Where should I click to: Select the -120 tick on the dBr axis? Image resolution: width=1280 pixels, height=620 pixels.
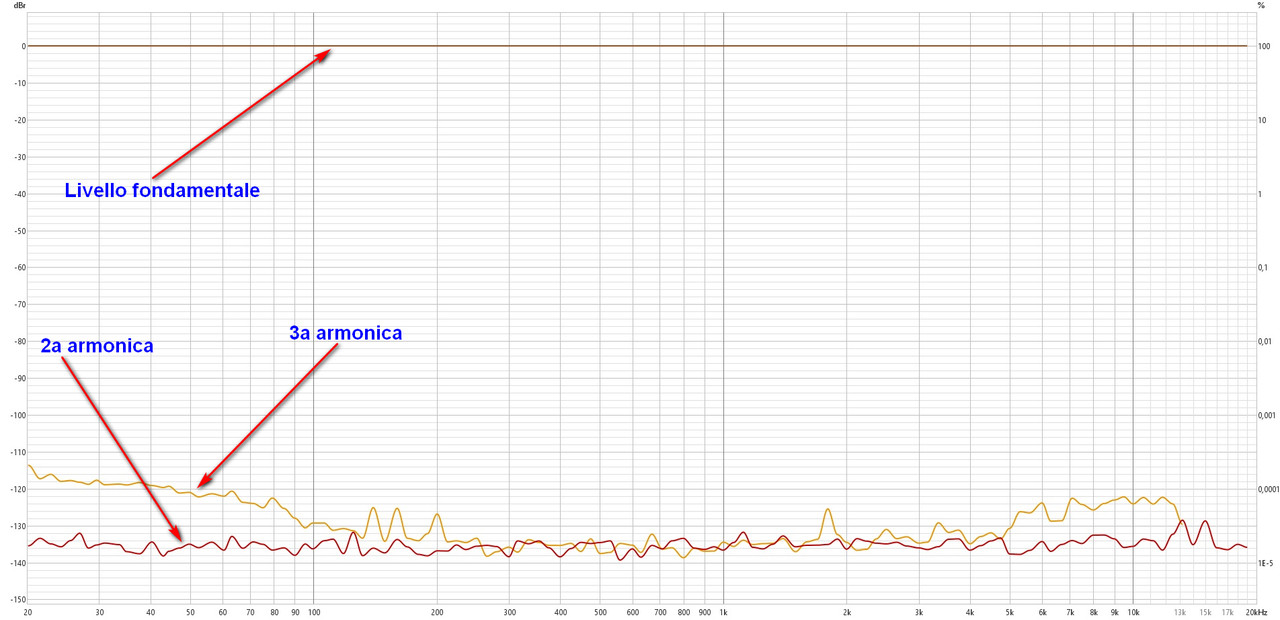[17, 489]
